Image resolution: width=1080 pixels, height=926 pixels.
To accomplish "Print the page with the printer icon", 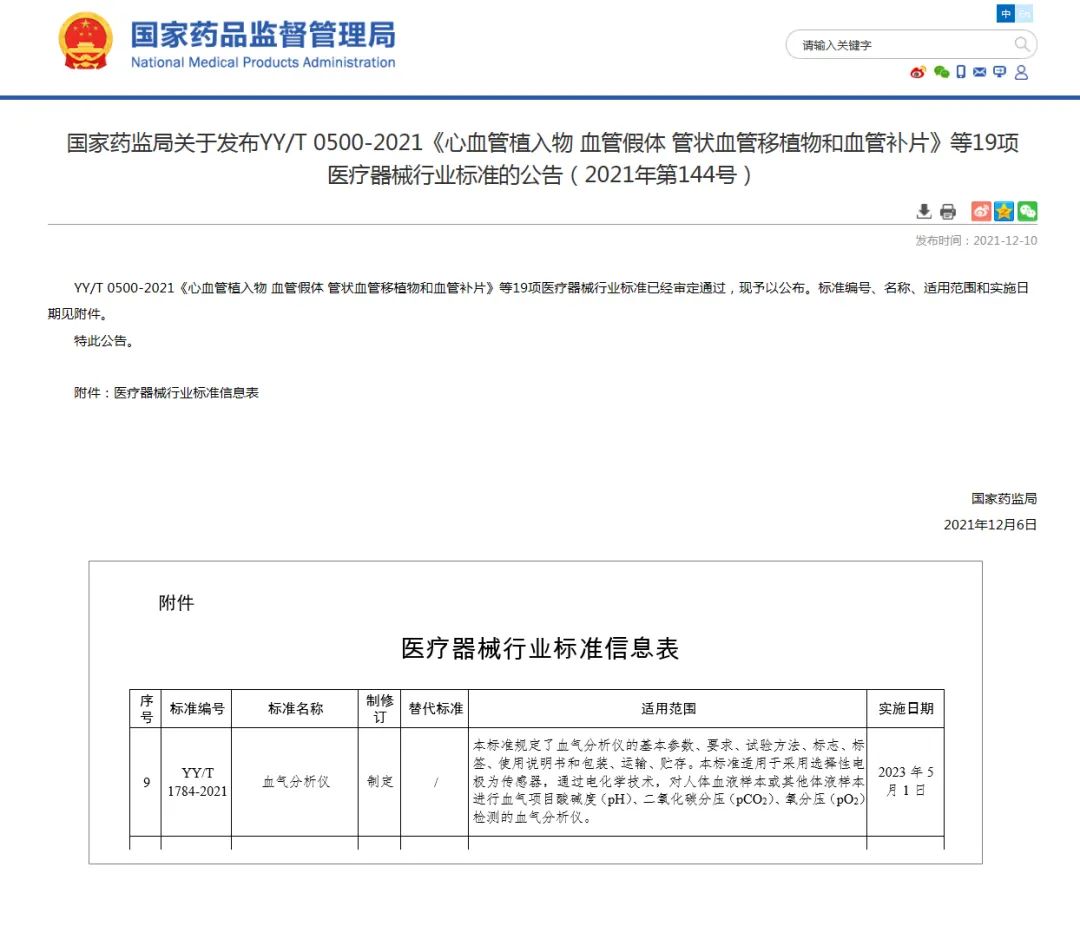I will click(x=948, y=211).
